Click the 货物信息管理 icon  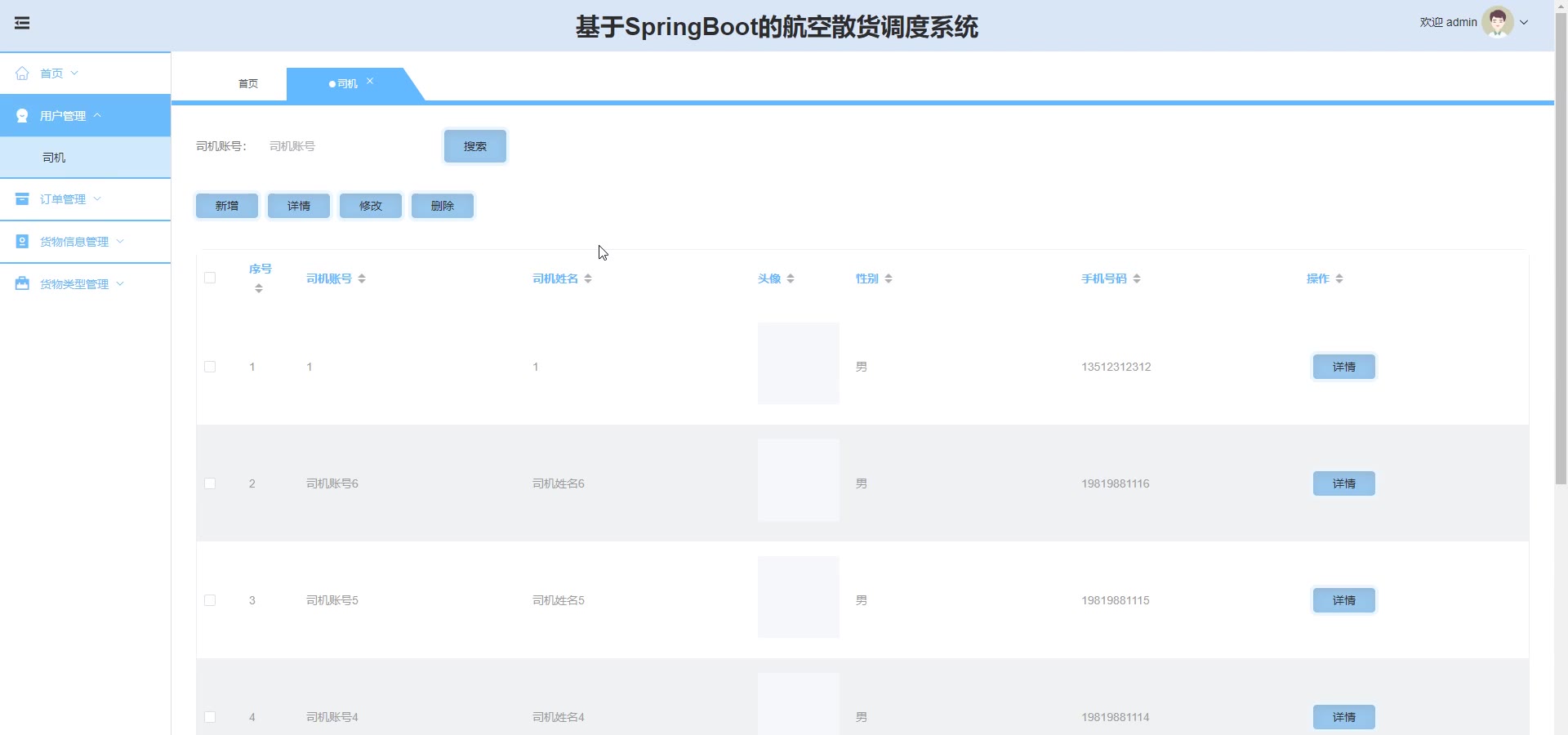pyautogui.click(x=22, y=242)
